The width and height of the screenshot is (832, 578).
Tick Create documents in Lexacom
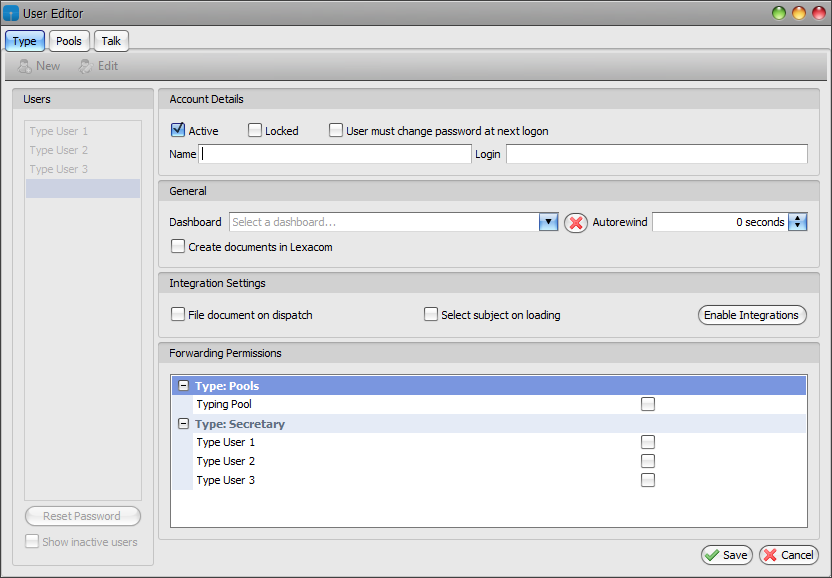point(178,246)
